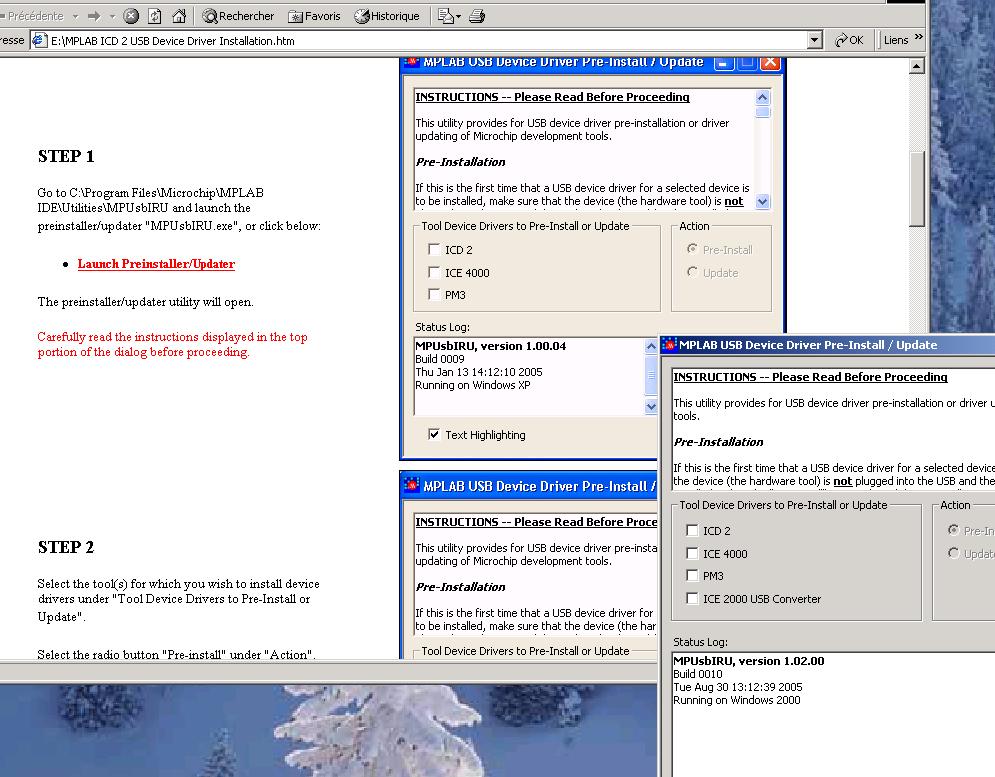Check PM3 in the front MPLAB dialog
This screenshot has height=777, width=995.
[692, 576]
